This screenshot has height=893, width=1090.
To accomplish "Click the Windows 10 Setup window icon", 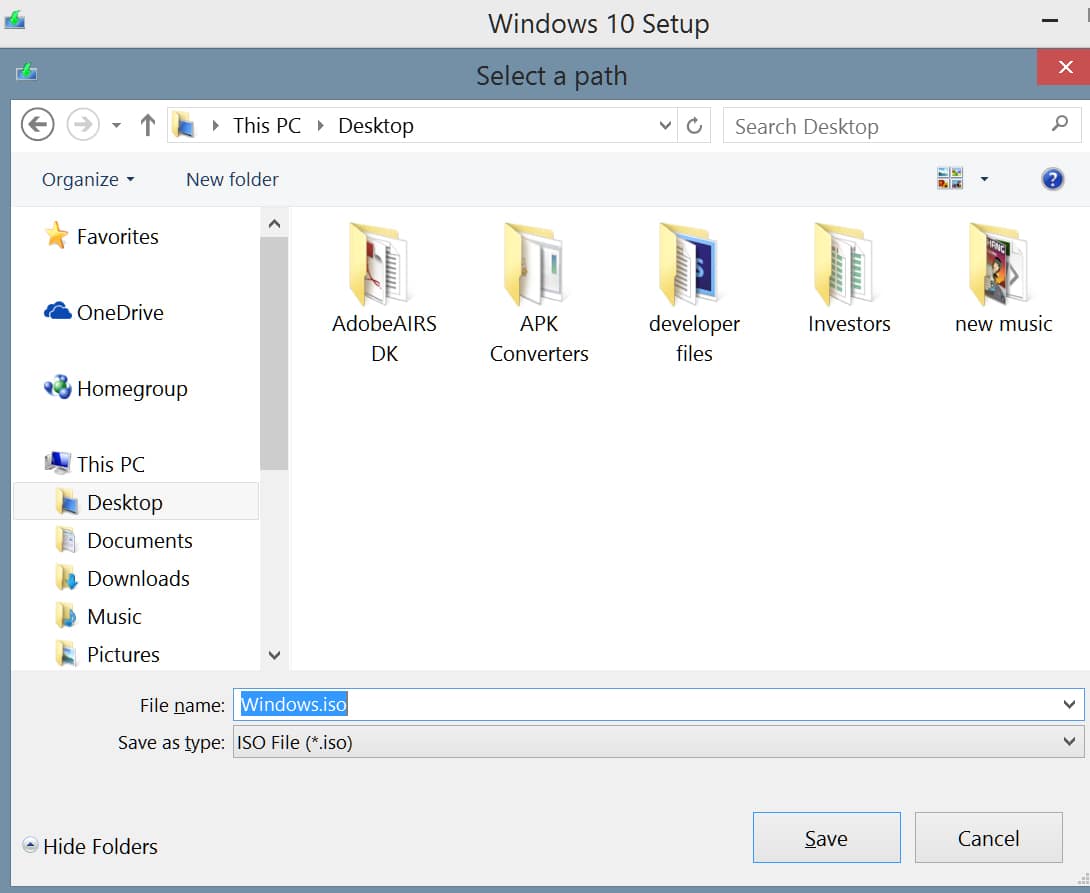I will pos(15,19).
